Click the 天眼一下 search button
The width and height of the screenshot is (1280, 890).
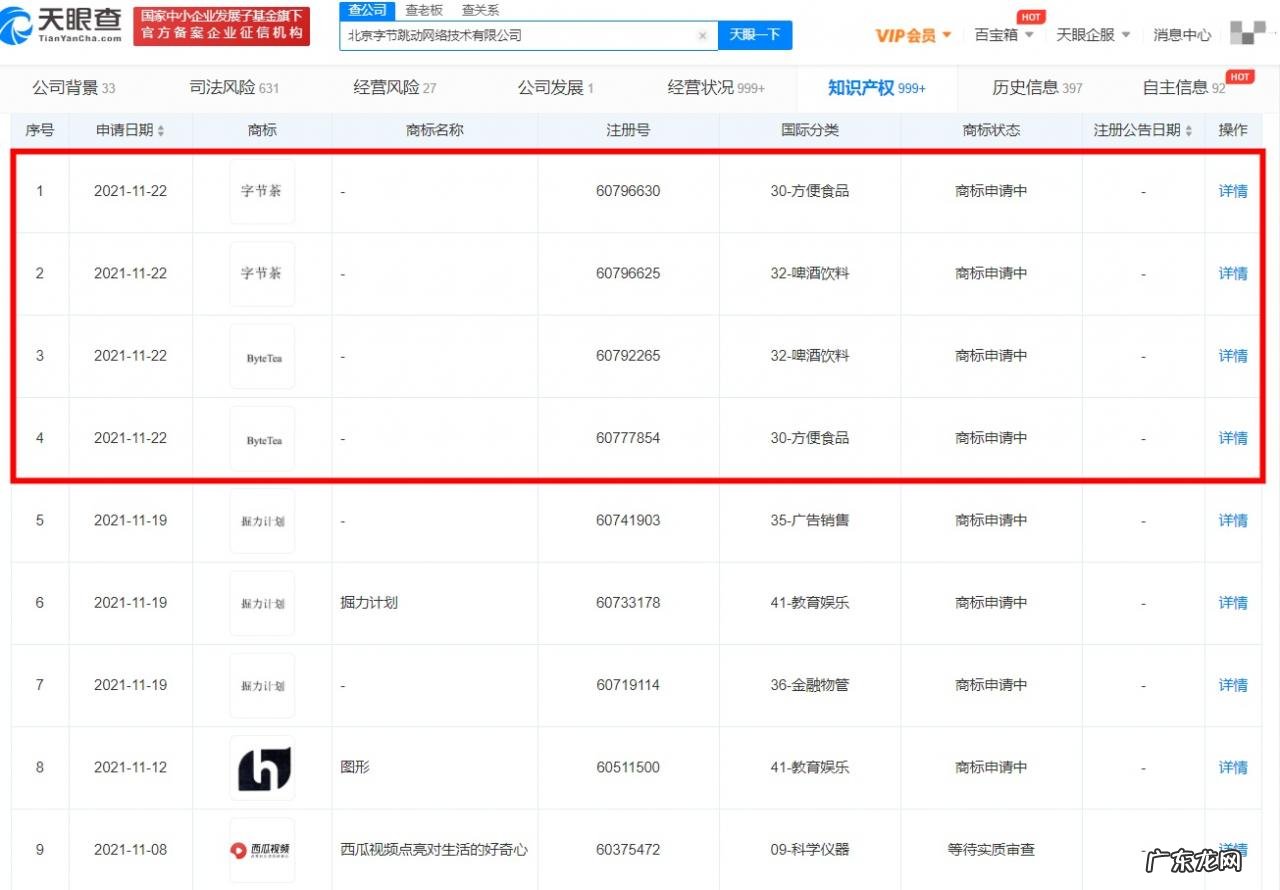coord(755,34)
